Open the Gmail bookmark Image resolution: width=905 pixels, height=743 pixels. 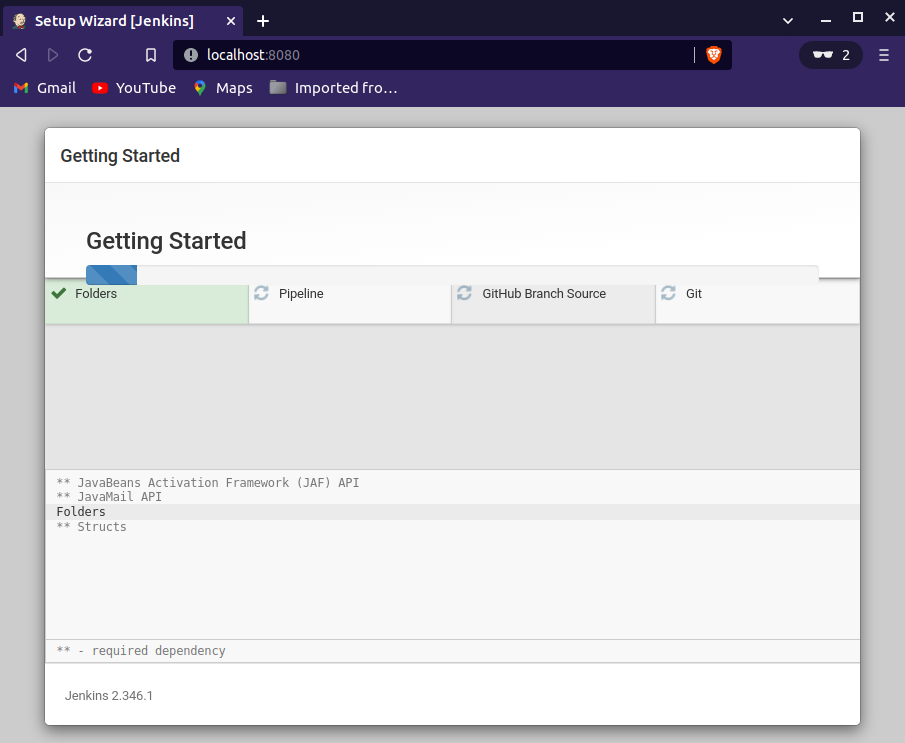pyautogui.click(x=45, y=88)
